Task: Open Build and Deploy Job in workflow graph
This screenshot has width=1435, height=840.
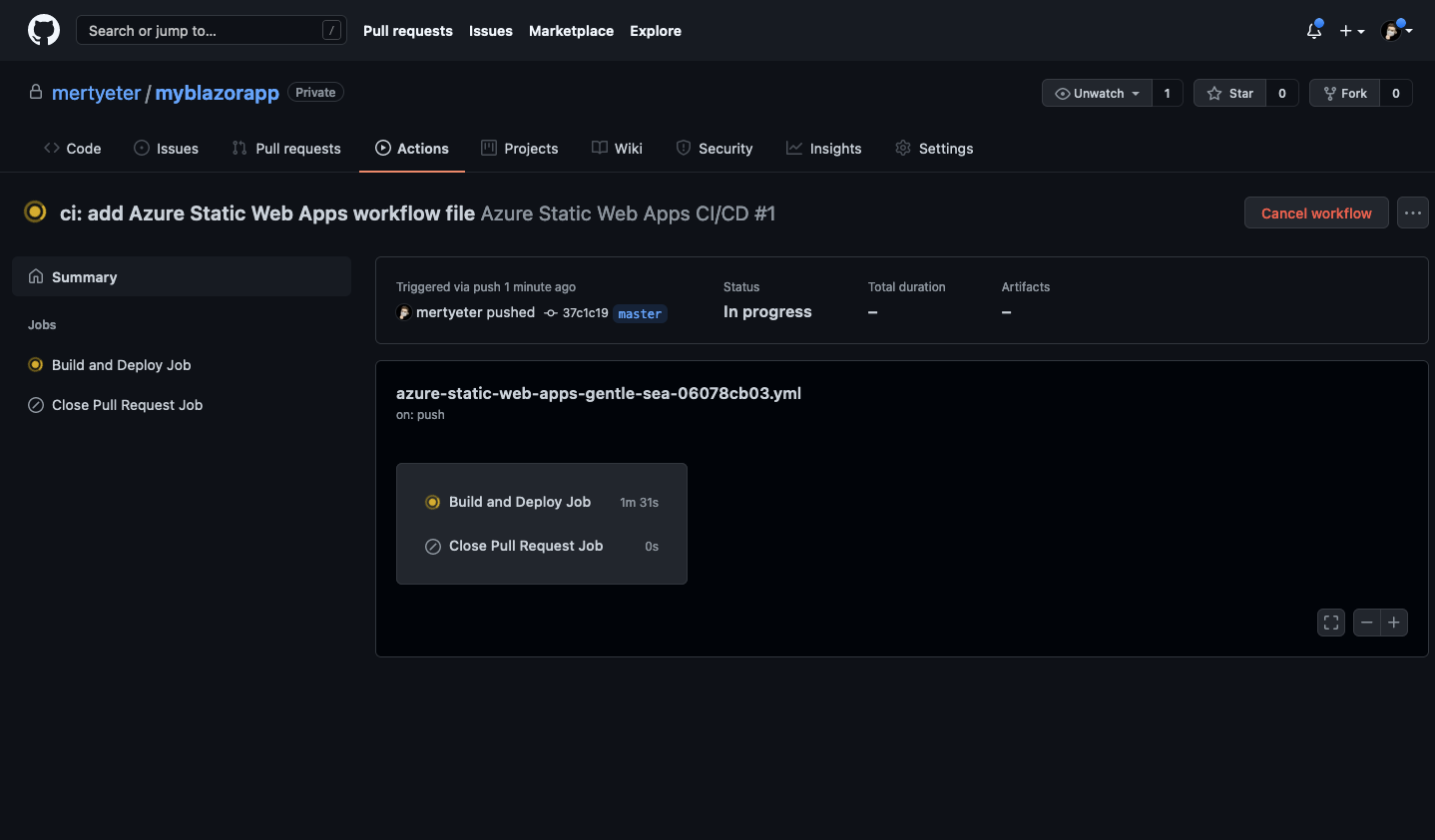Action: pyautogui.click(x=542, y=502)
